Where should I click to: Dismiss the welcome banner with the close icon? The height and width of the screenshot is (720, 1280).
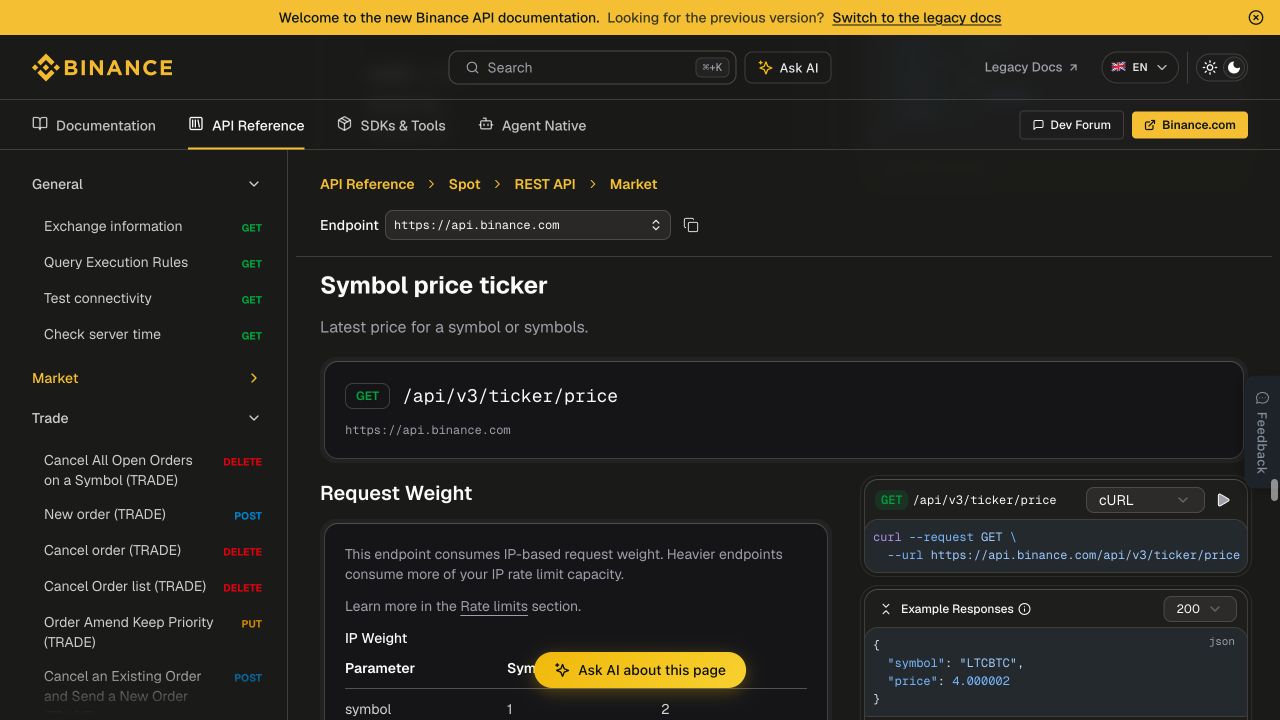click(x=1256, y=17)
